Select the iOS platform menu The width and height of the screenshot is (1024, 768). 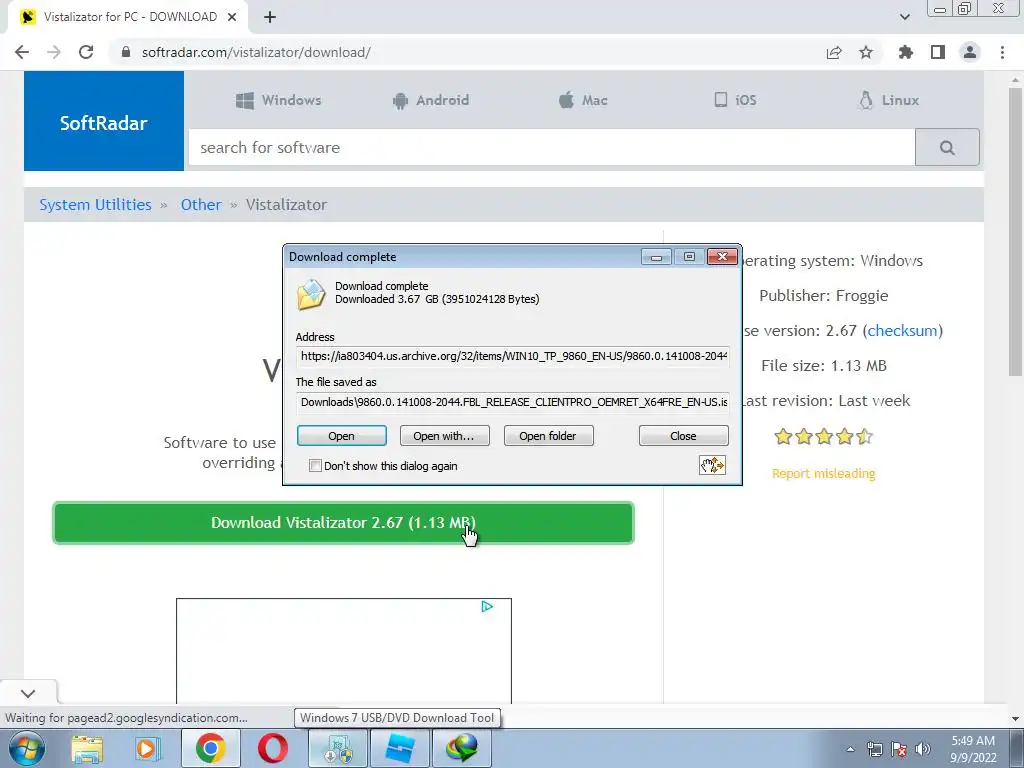(x=735, y=101)
